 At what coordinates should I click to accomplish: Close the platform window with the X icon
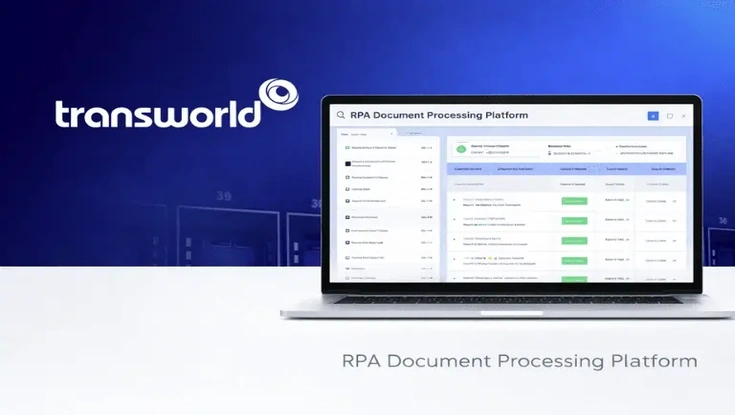(x=683, y=116)
